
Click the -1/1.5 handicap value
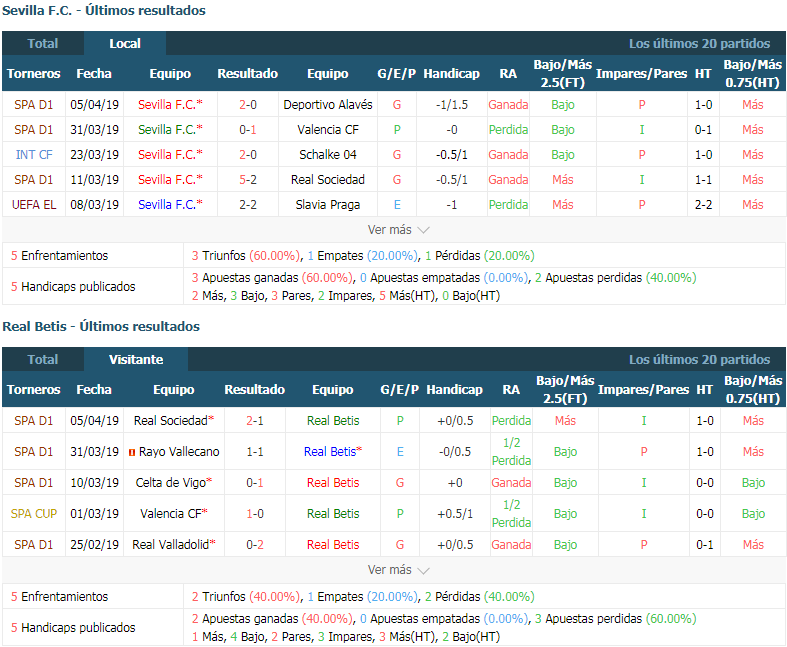452,104
